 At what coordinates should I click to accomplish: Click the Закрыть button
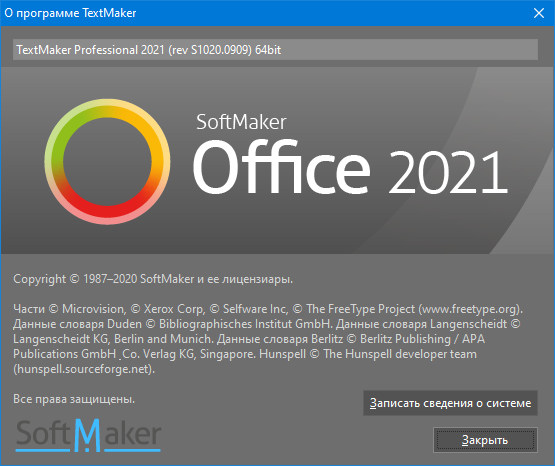[x=485, y=440]
